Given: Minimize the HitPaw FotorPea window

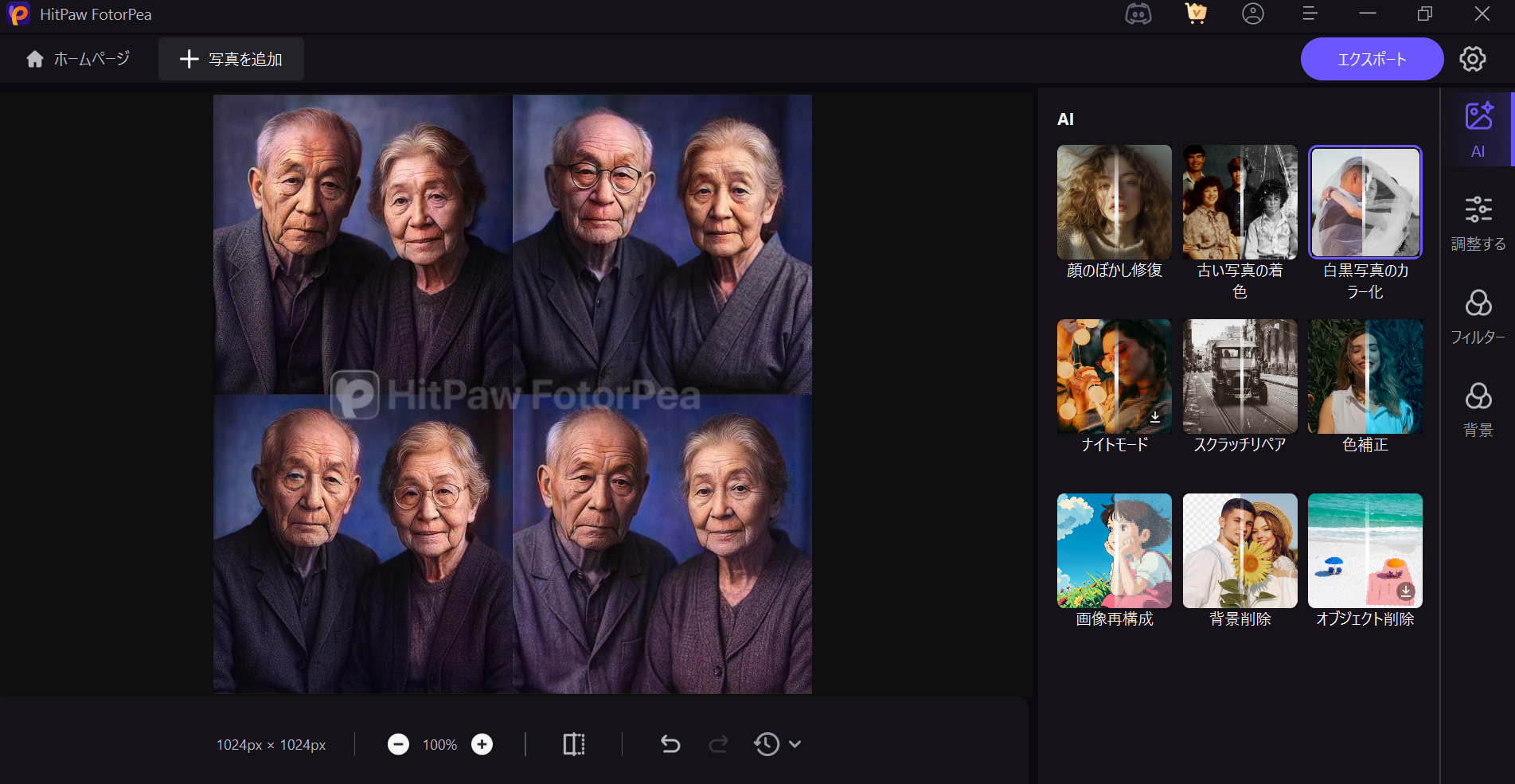Looking at the screenshot, I should tap(1368, 14).
